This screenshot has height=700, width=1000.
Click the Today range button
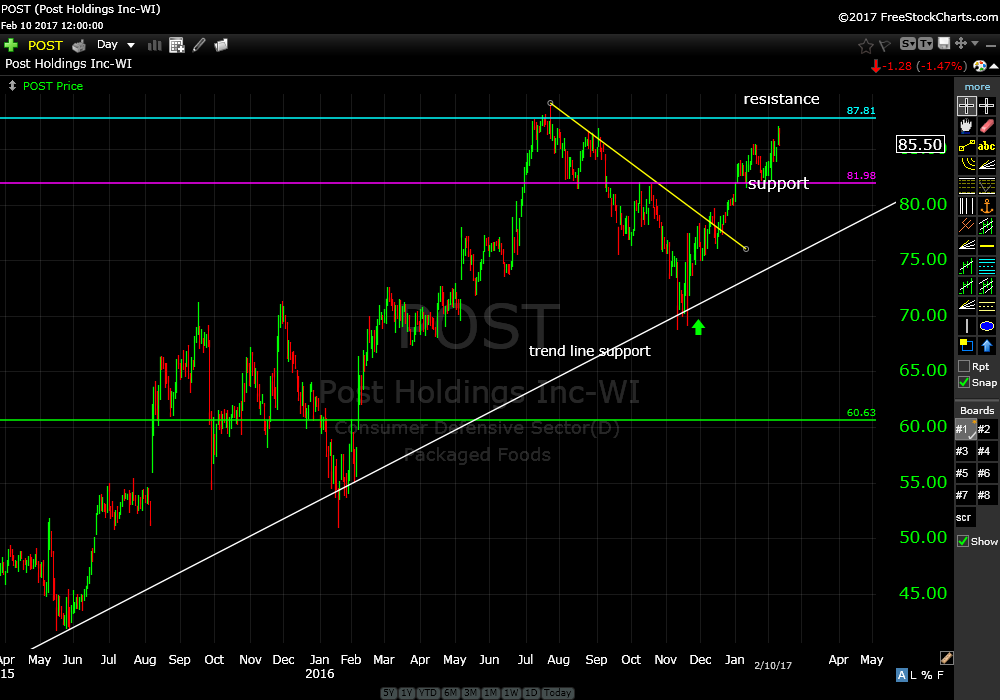[x=559, y=693]
